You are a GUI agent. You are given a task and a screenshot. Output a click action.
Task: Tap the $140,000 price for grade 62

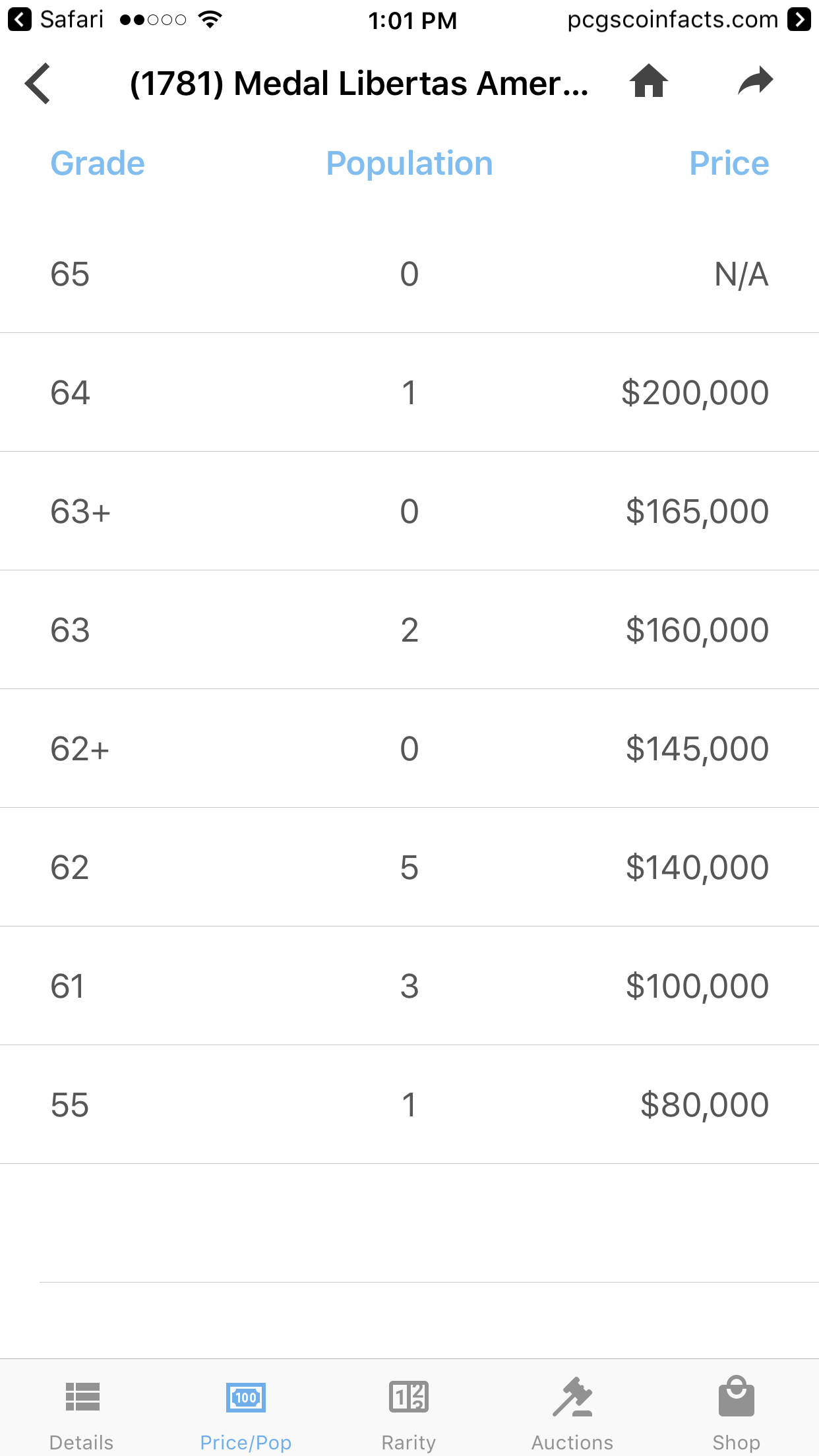pos(698,868)
